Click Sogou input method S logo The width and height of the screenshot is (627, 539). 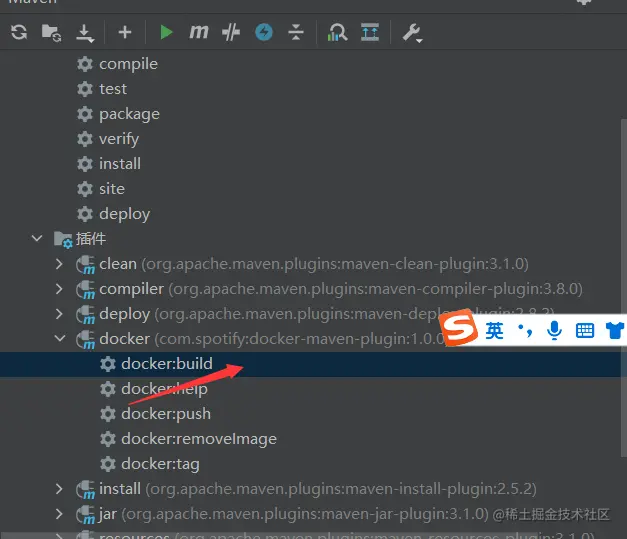tap(459, 327)
